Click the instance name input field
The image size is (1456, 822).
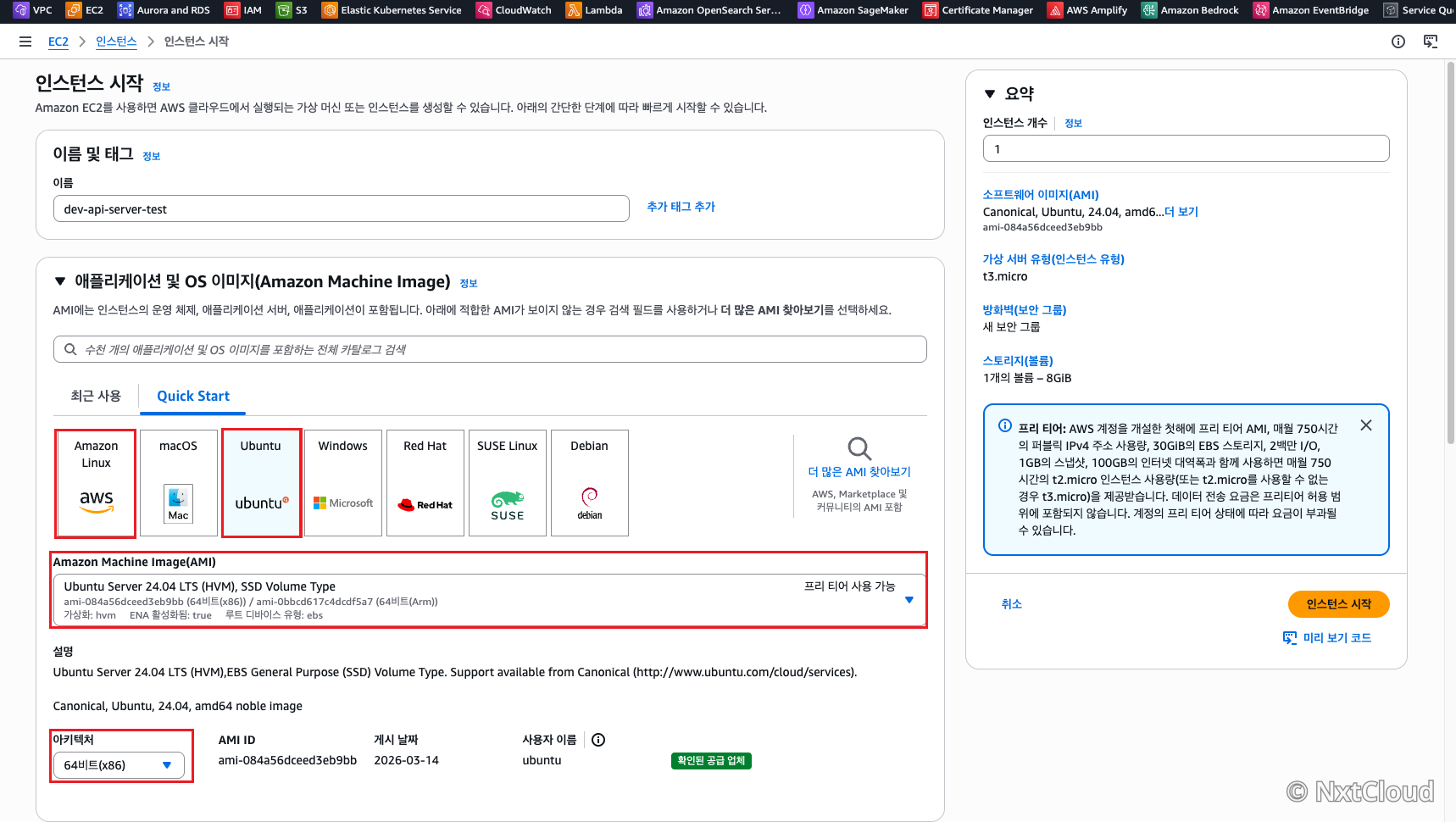[341, 209]
